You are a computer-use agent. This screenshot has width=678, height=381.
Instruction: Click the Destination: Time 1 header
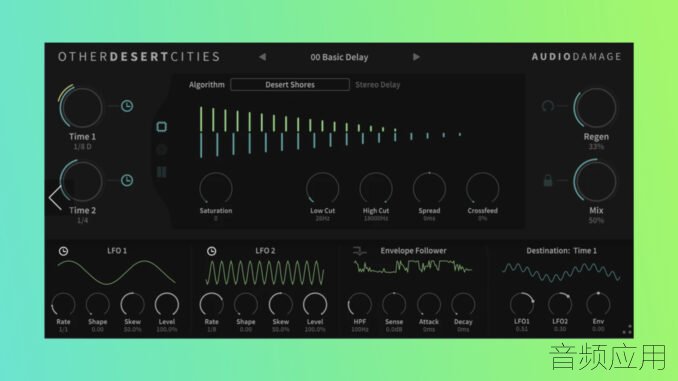[x=561, y=251]
